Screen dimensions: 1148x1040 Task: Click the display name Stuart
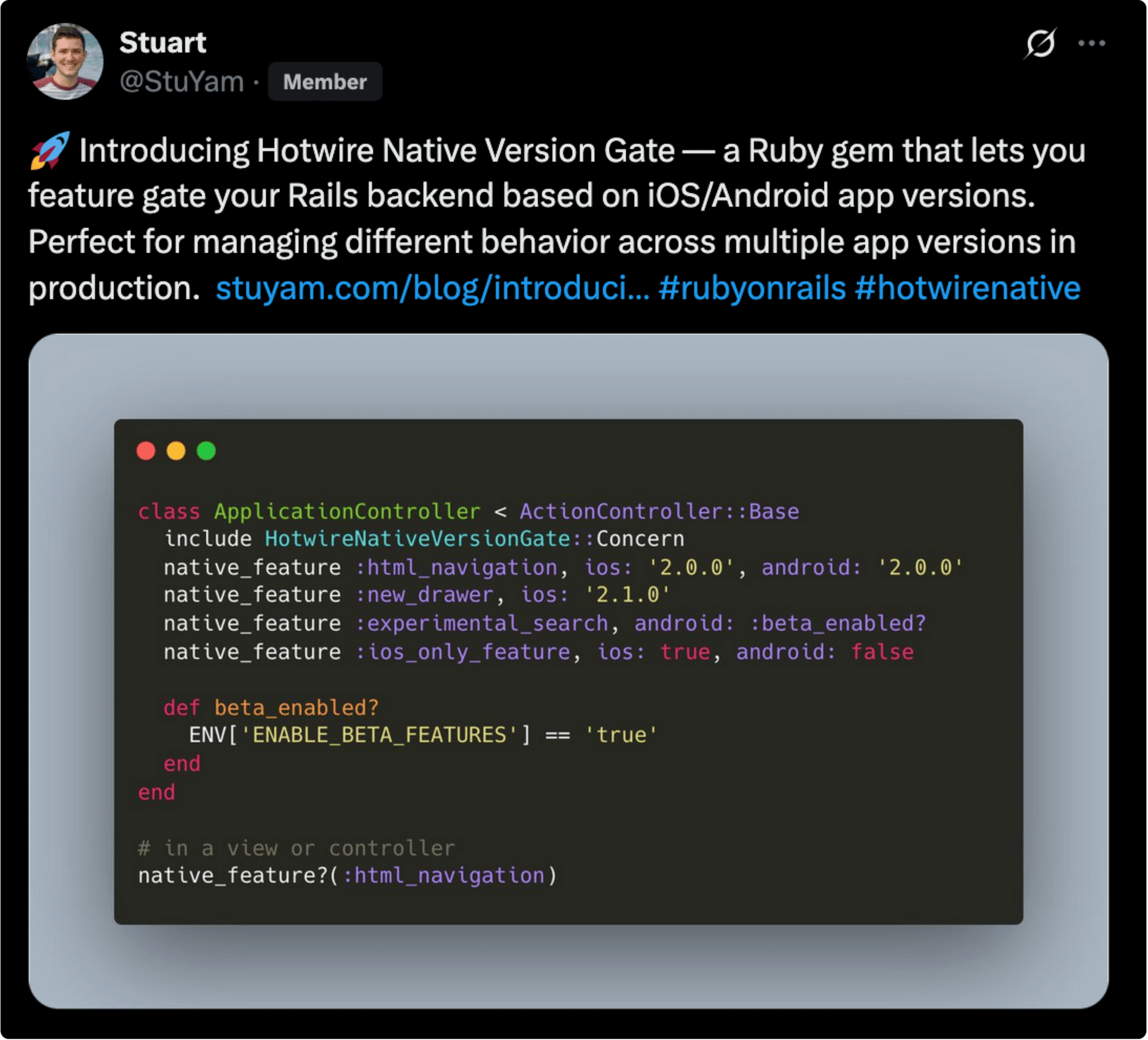tap(163, 43)
